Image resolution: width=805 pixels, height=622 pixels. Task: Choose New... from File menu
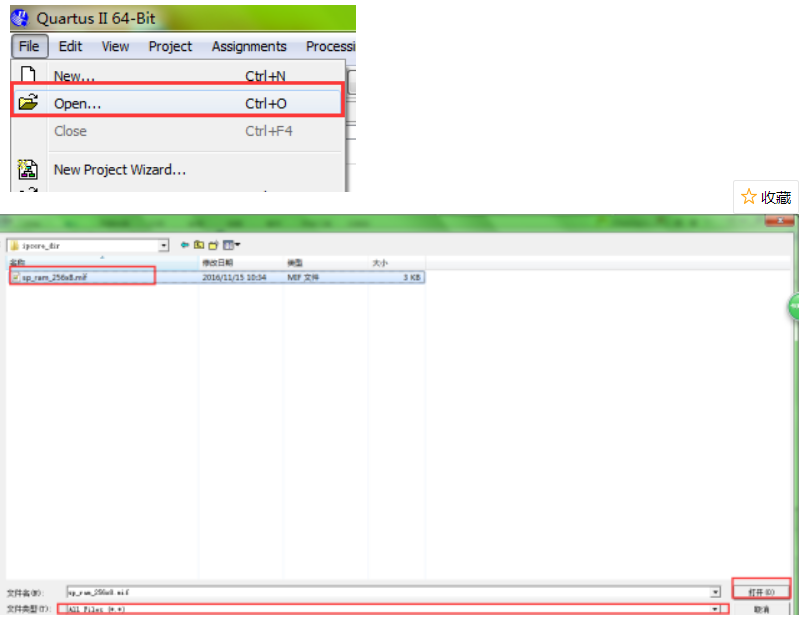pyautogui.click(x=178, y=75)
